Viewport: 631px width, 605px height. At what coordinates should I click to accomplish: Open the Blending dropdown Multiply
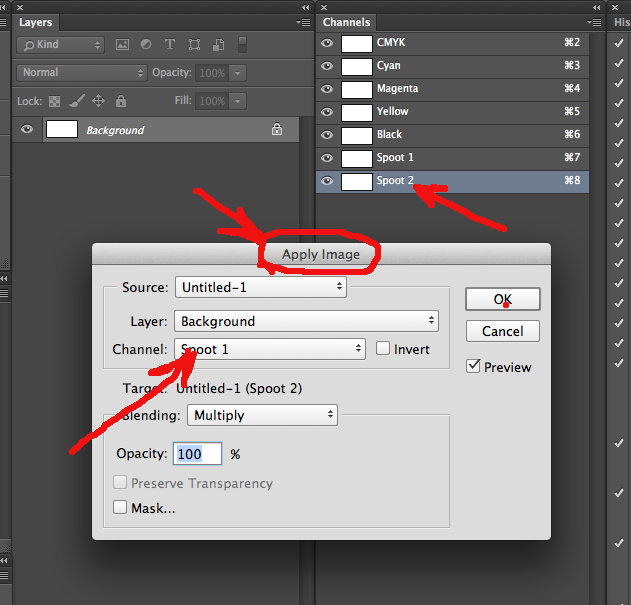pos(262,415)
